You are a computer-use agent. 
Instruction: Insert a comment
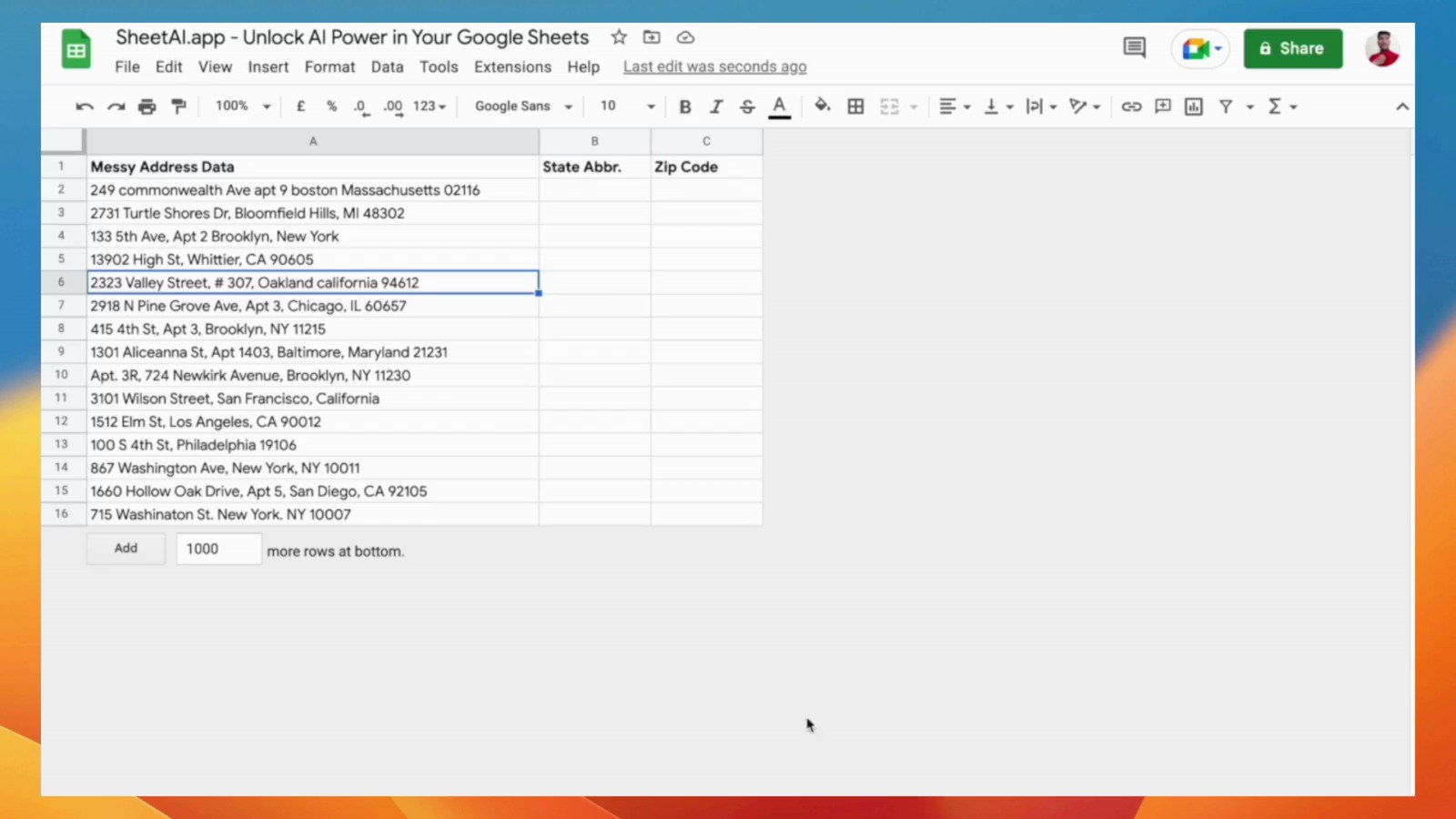[1162, 106]
